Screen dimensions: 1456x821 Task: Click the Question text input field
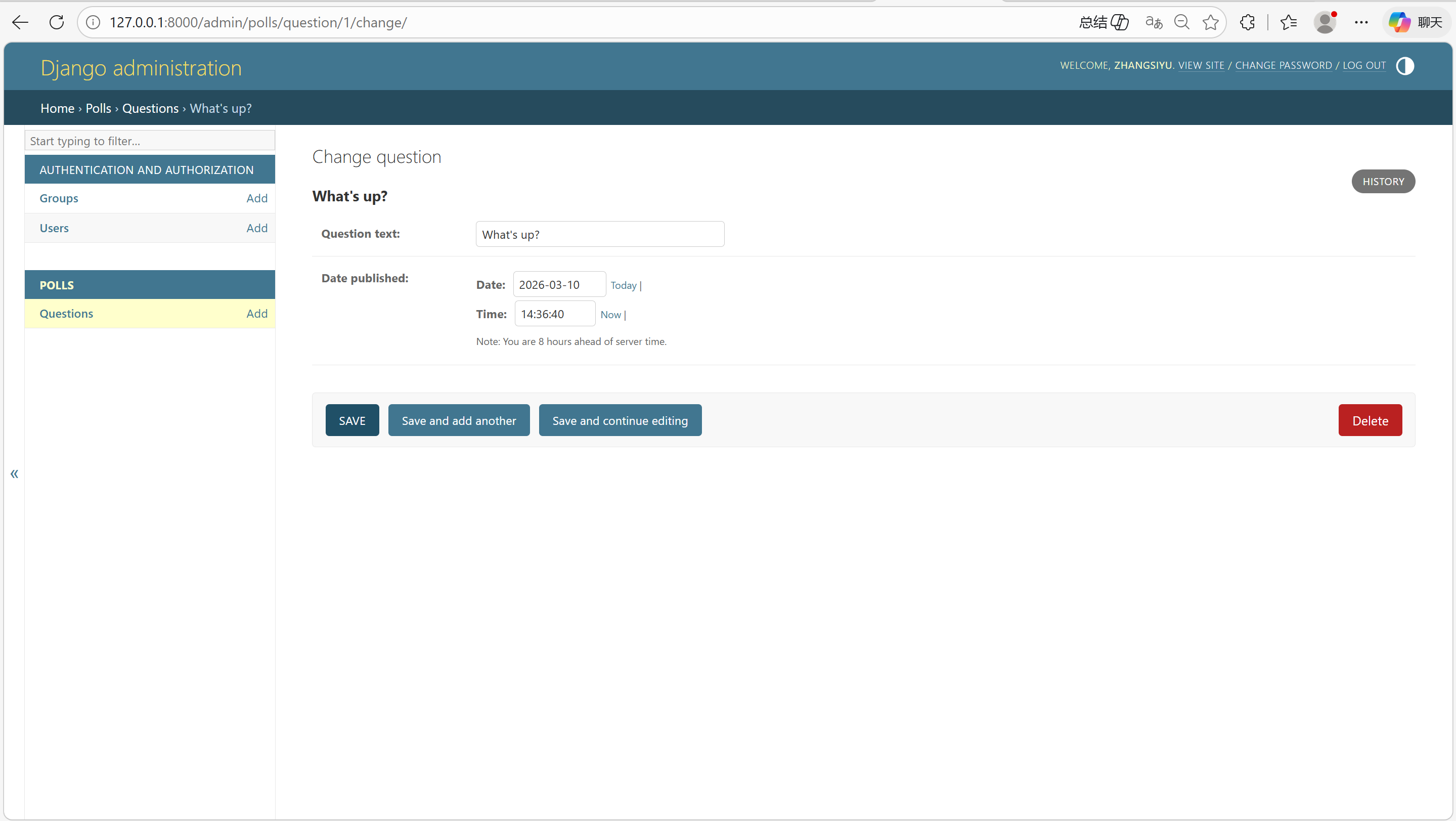[600, 235]
